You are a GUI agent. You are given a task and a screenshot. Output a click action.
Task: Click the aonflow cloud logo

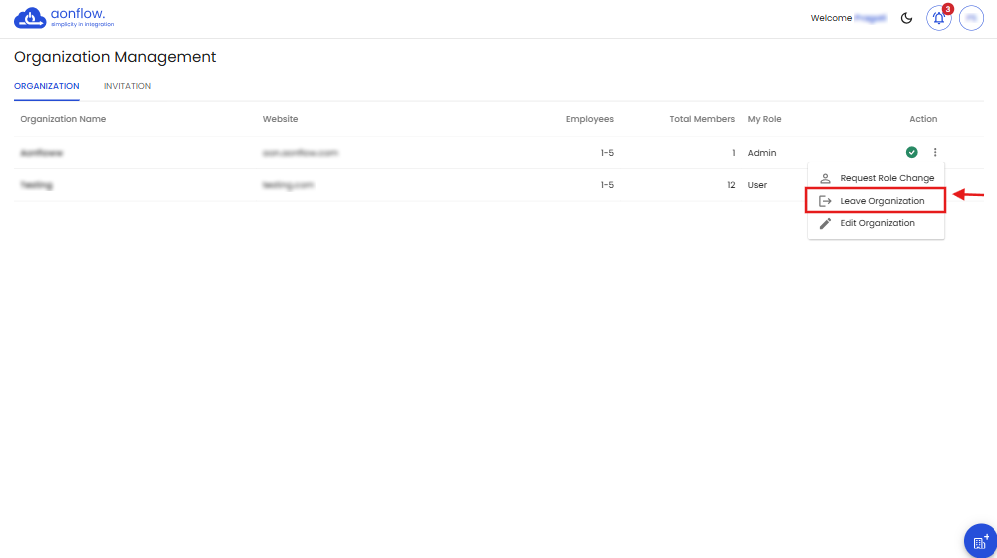coord(30,18)
